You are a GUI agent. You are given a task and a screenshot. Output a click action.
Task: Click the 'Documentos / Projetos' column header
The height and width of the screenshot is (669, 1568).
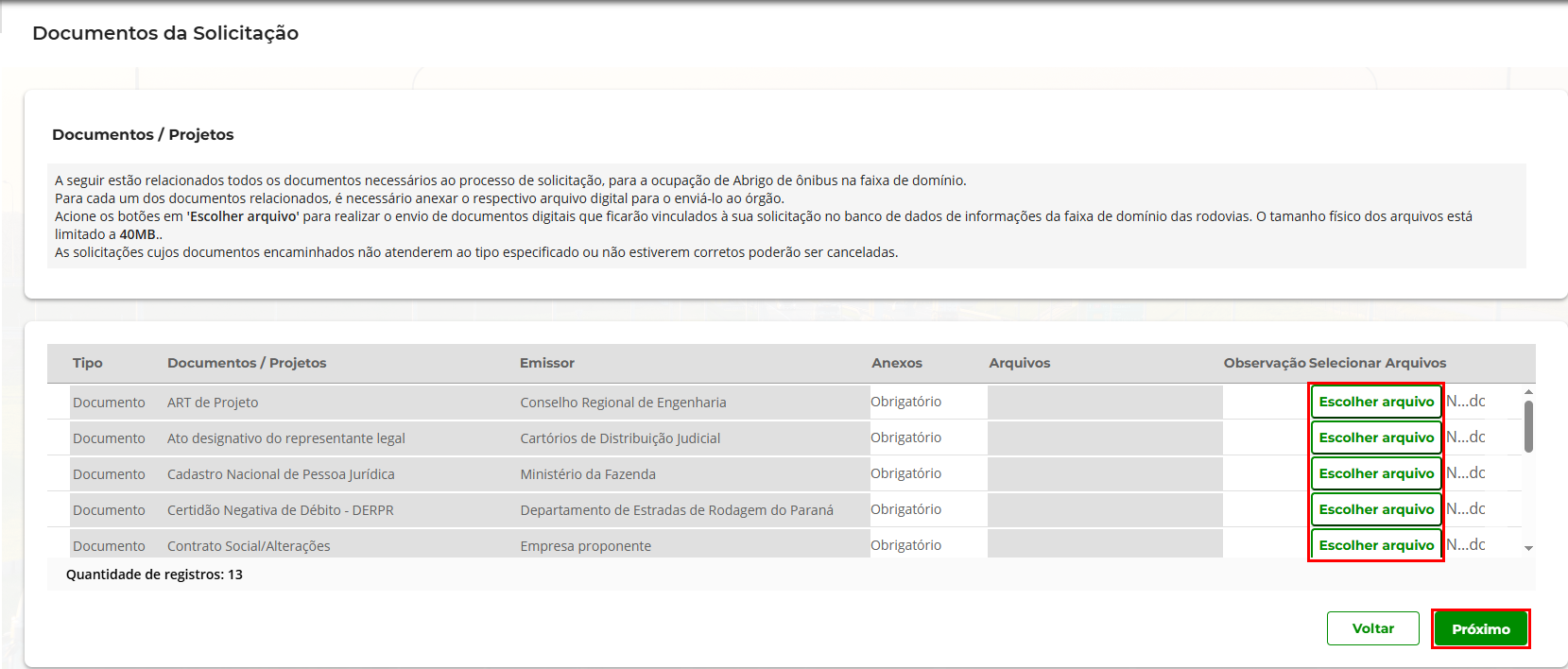click(247, 363)
